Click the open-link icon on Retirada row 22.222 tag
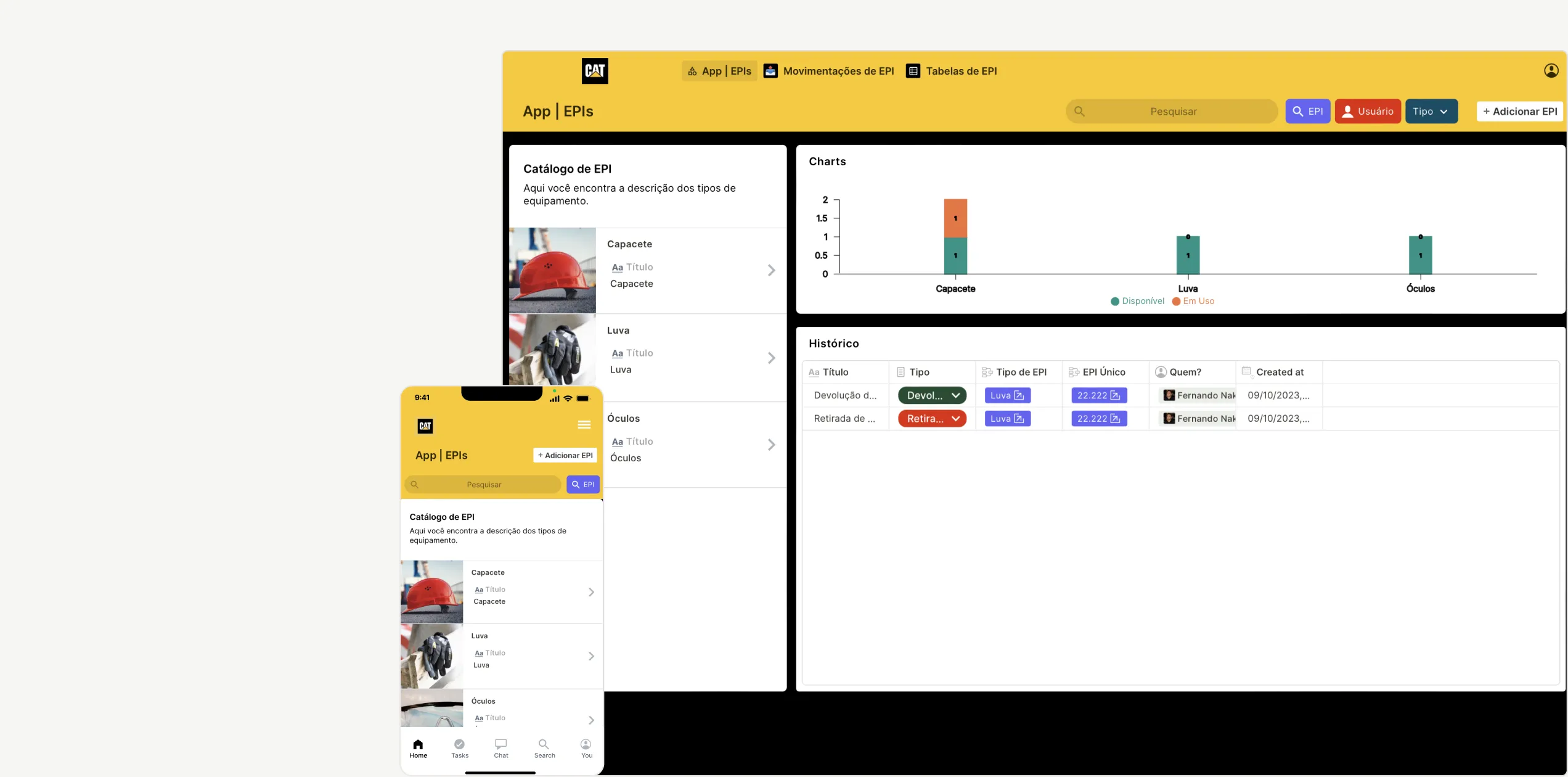 pos(1115,419)
